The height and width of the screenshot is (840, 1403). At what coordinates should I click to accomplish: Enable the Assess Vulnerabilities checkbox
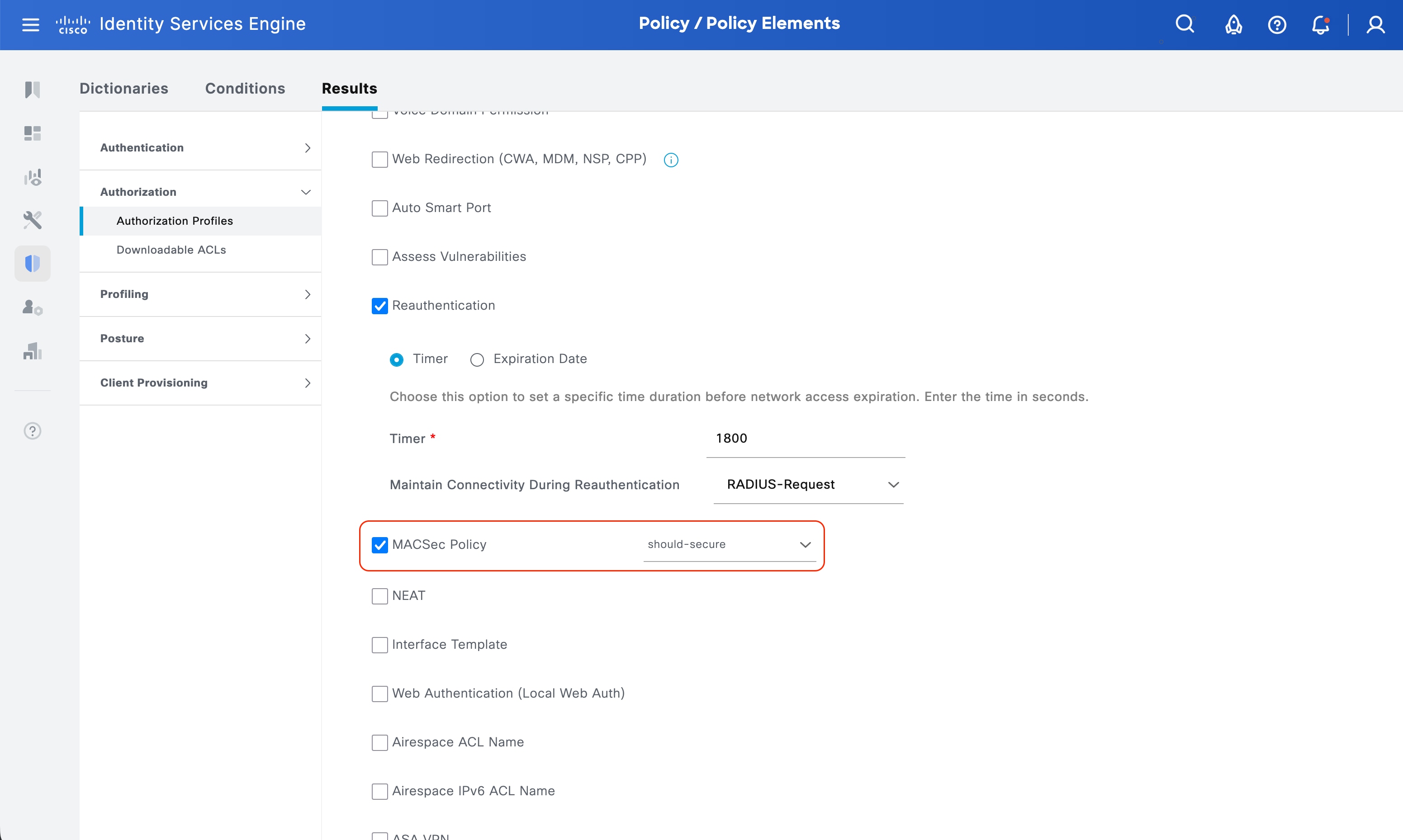pyautogui.click(x=380, y=257)
